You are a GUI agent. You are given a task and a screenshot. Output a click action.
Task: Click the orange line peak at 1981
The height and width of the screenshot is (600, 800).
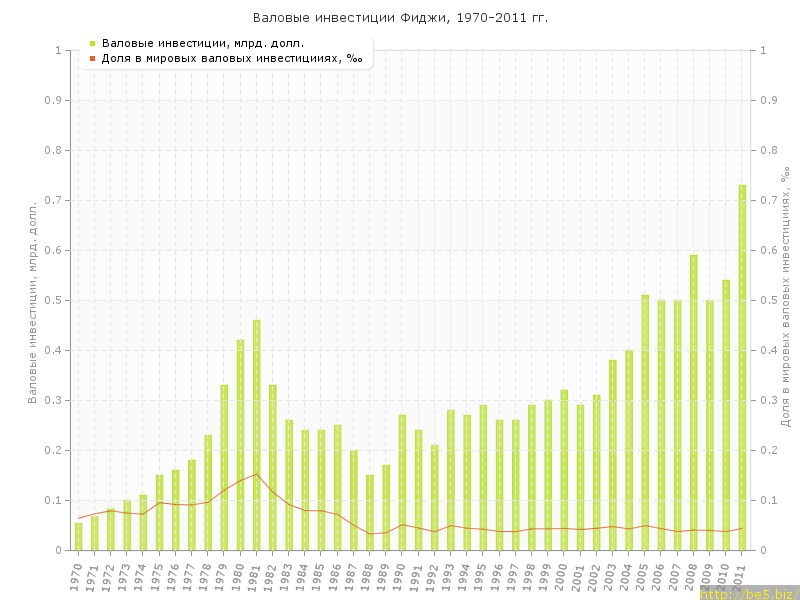(257, 474)
